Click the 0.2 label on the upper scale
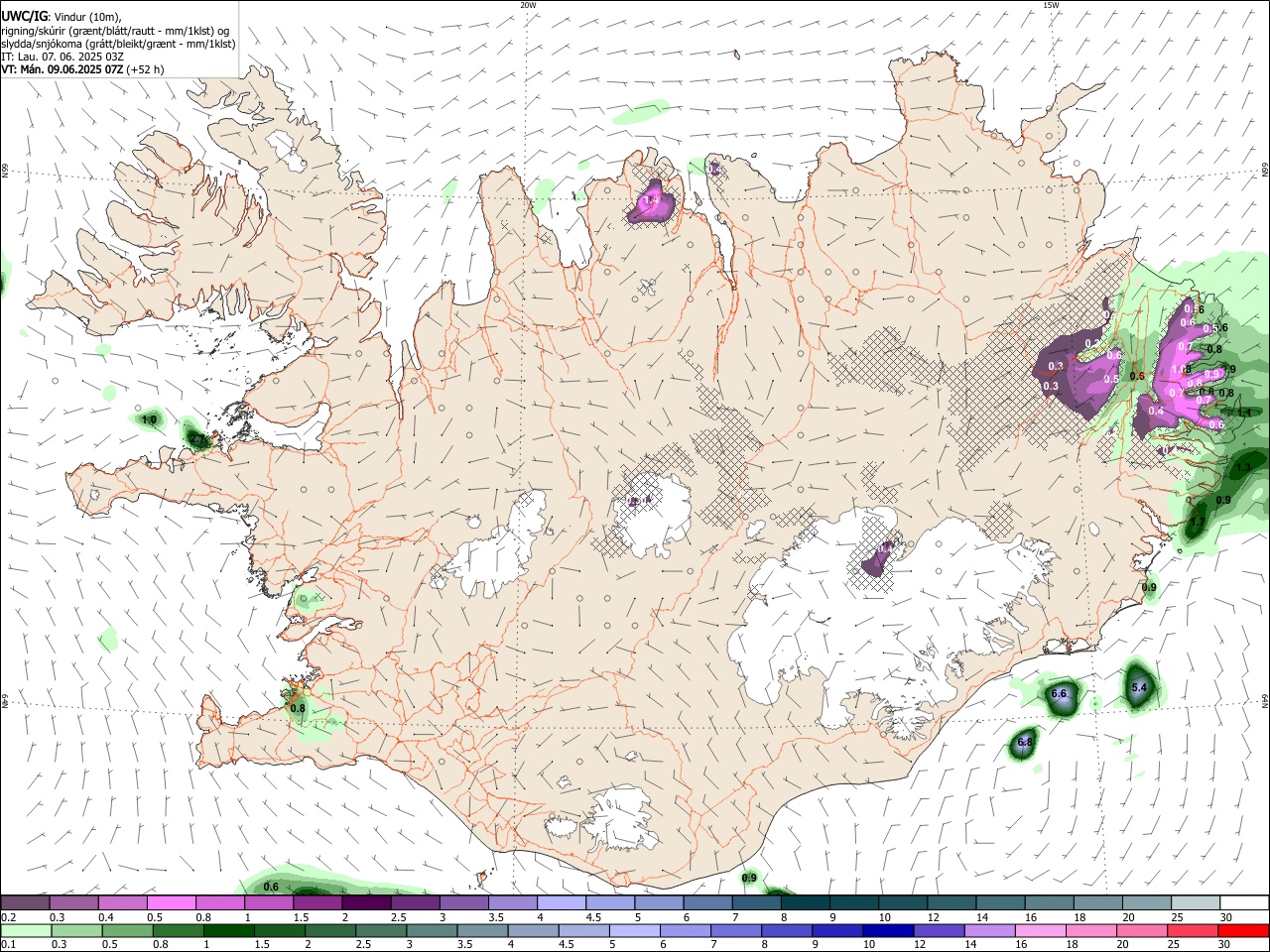Image resolution: width=1270 pixels, height=952 pixels. [8, 917]
